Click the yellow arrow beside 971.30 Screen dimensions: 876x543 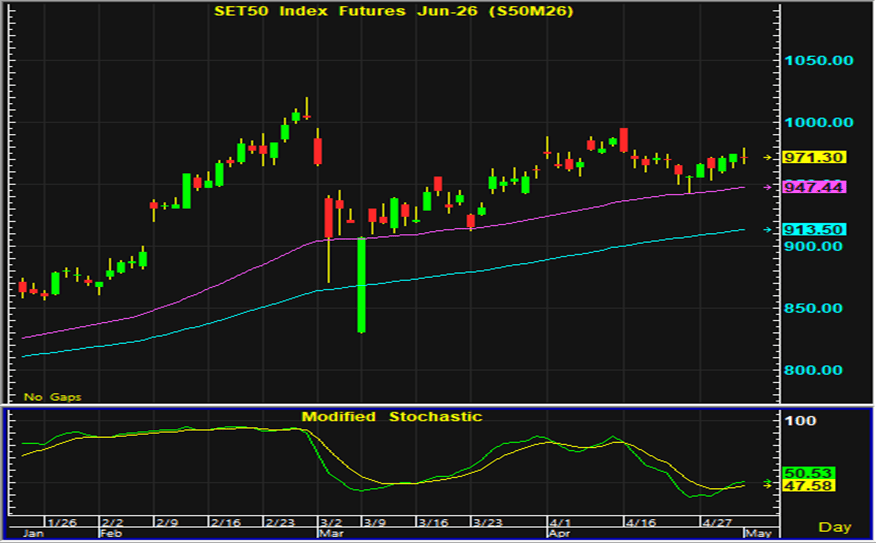coord(768,158)
